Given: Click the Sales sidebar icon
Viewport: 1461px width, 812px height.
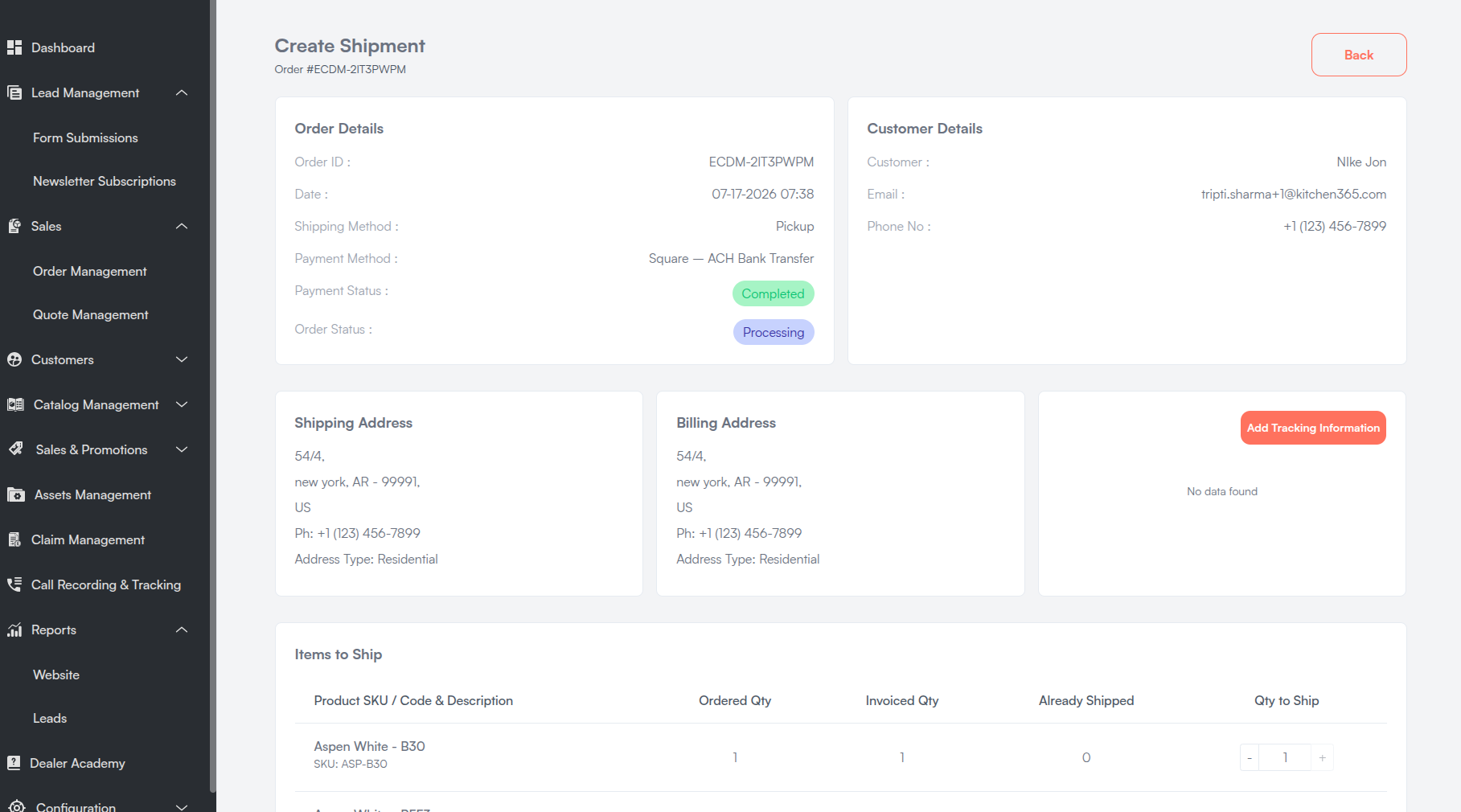Looking at the screenshot, I should (x=14, y=226).
